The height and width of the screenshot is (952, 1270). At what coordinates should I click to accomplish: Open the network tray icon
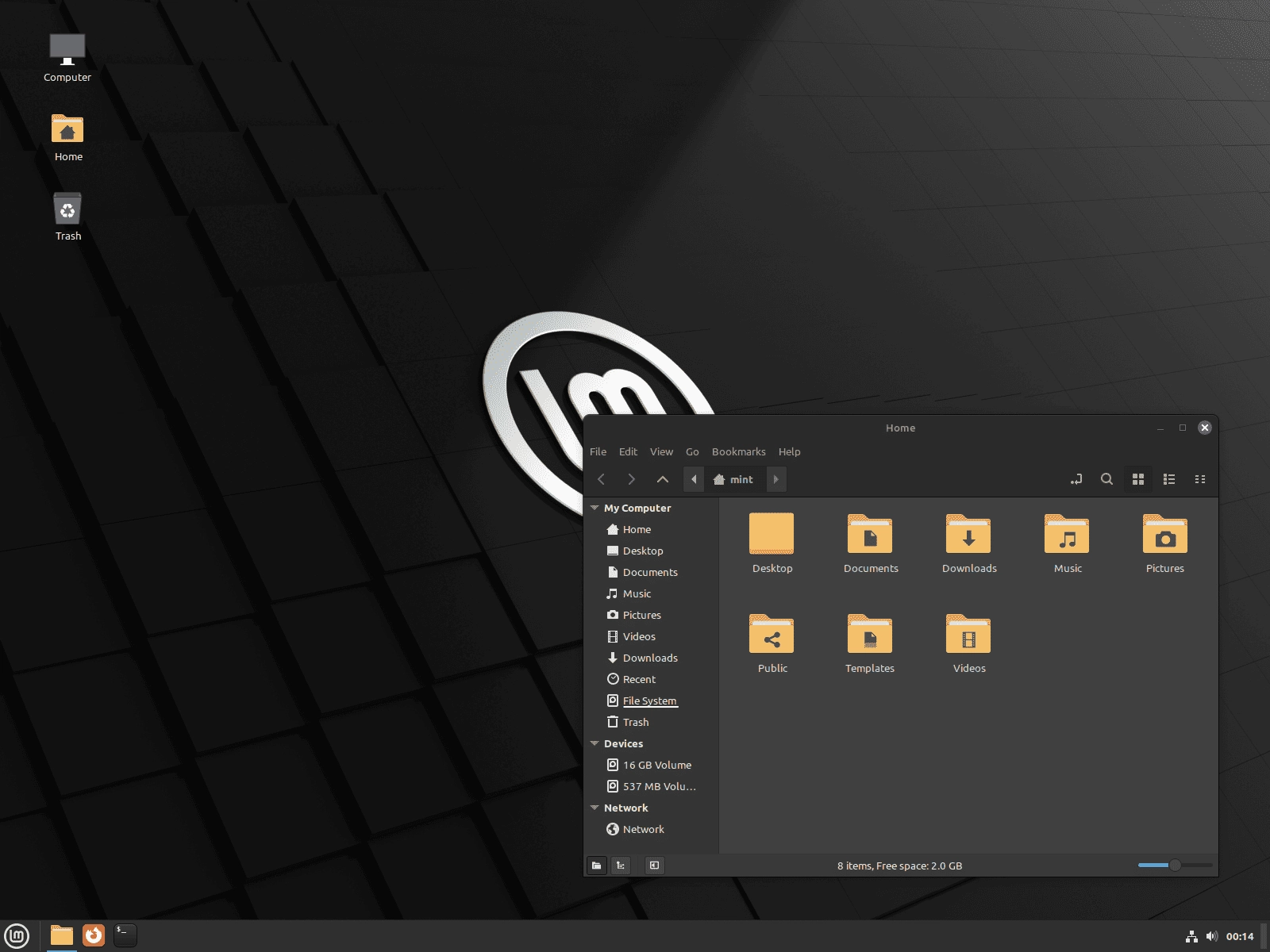[1191, 937]
